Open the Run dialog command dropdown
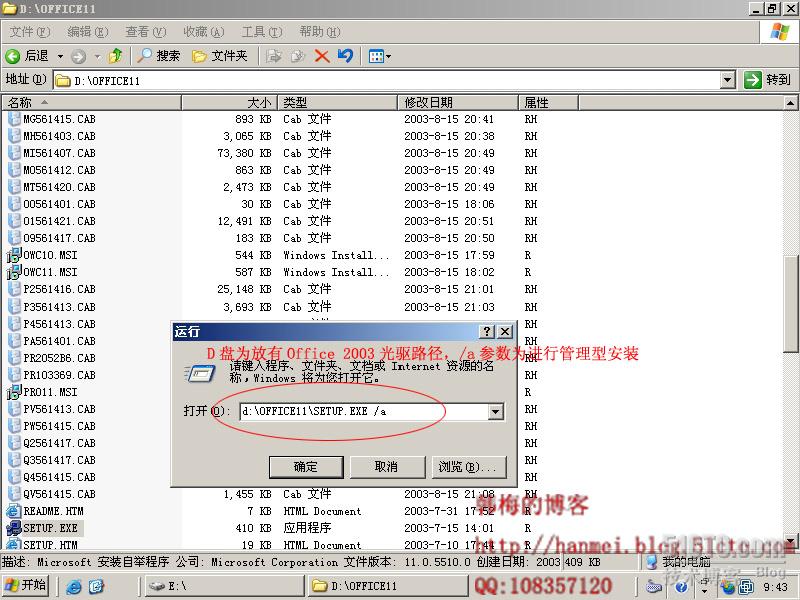Image resolution: width=800 pixels, height=600 pixels. pos(495,412)
